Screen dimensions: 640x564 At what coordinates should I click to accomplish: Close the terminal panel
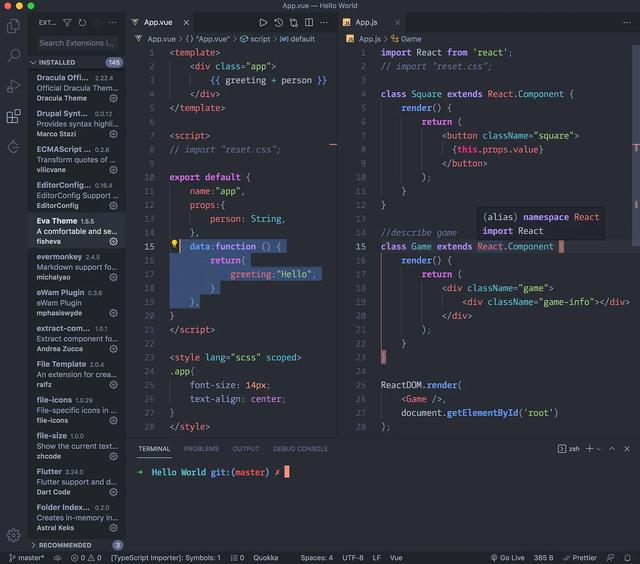tap(627, 449)
